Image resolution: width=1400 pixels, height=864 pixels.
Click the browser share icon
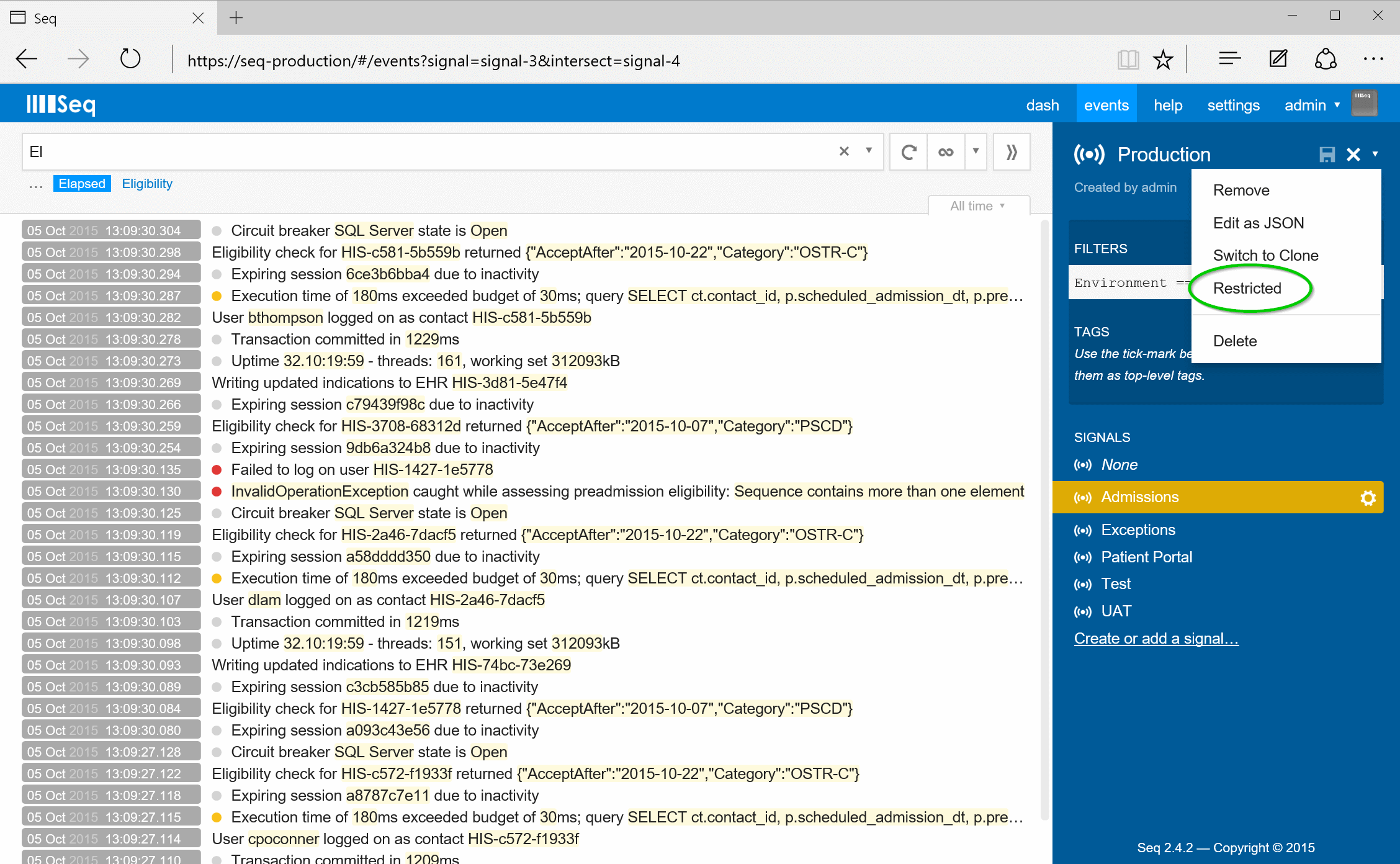coord(1326,60)
